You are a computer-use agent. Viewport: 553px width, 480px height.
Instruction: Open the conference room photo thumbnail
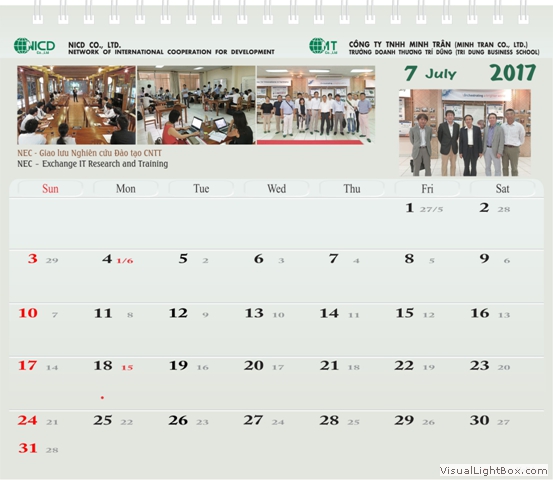click(77, 105)
